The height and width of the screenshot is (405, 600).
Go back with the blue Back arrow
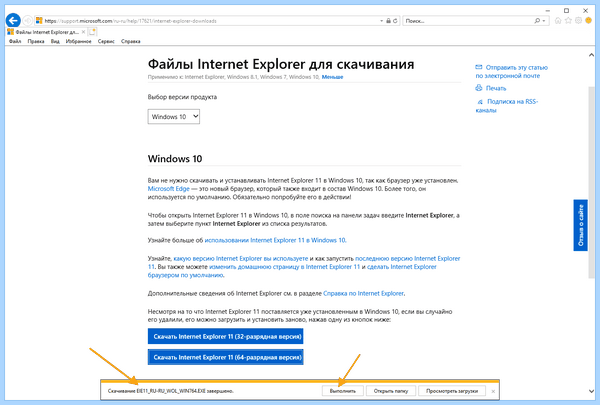point(13,20)
